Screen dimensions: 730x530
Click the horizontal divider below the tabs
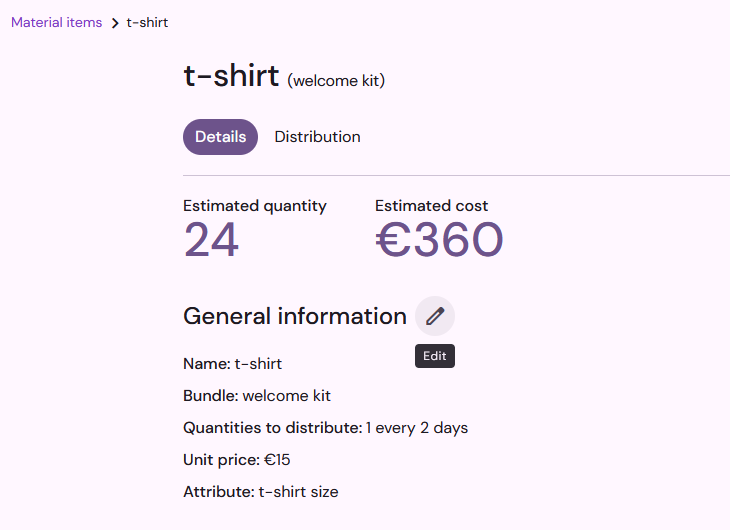coord(456,176)
